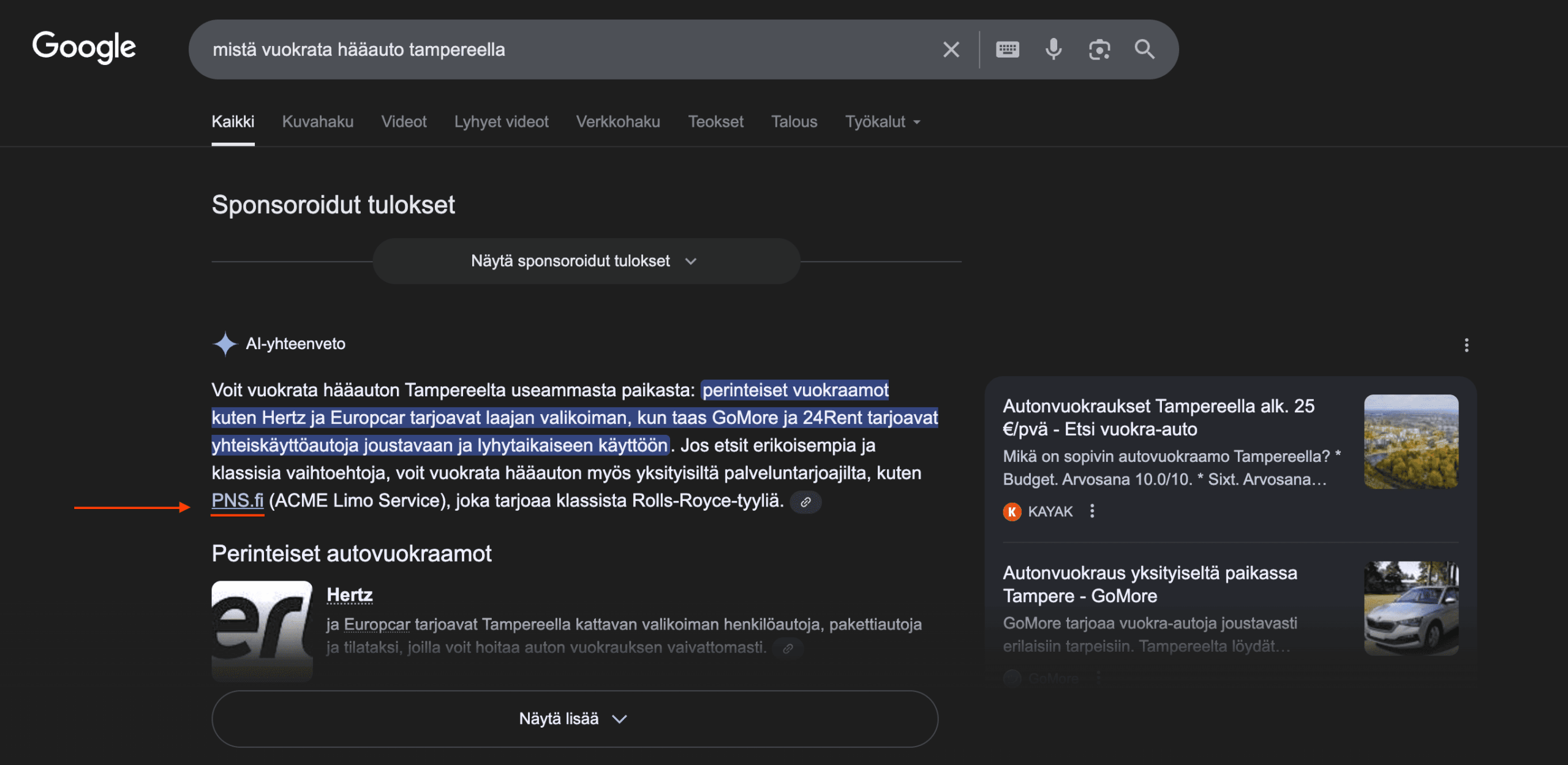Switch to the Kuvahaku tab

click(x=317, y=121)
